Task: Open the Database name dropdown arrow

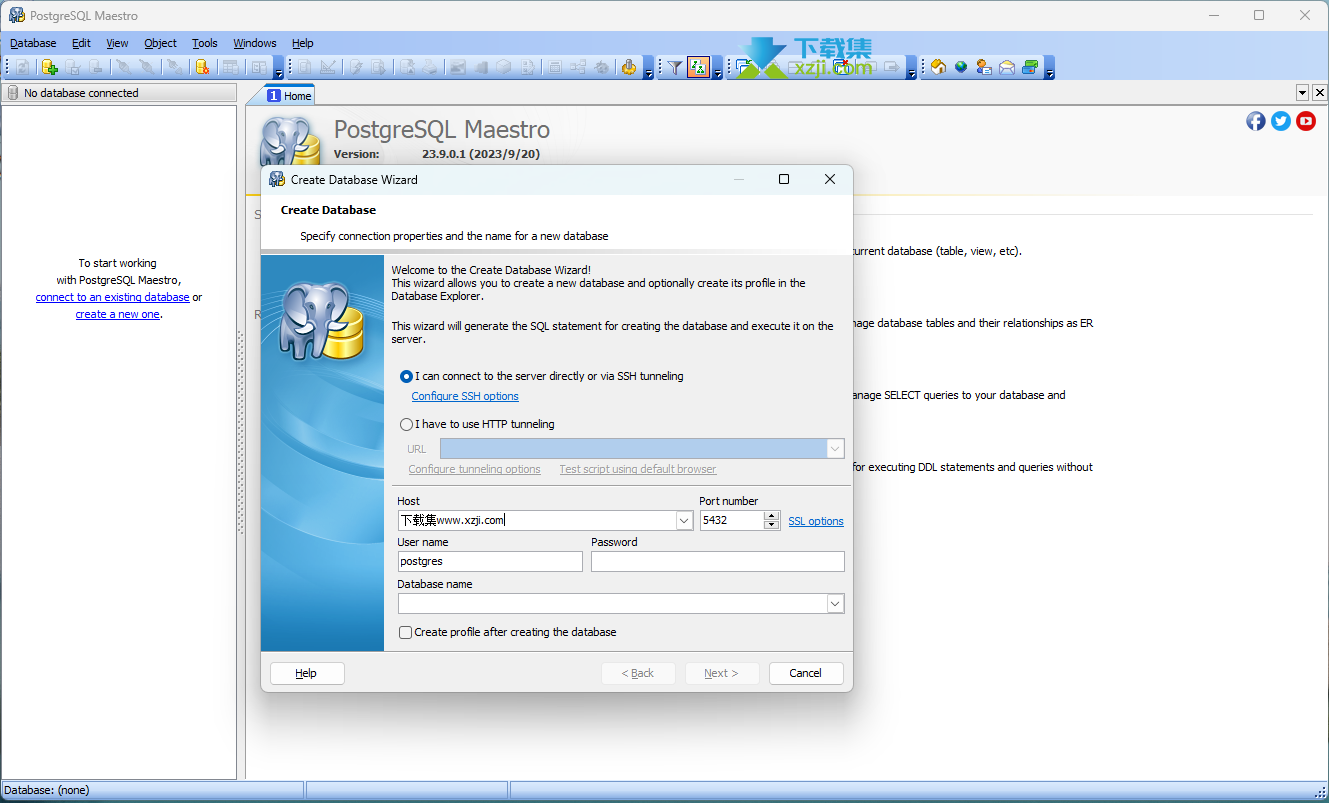Action: 835,604
